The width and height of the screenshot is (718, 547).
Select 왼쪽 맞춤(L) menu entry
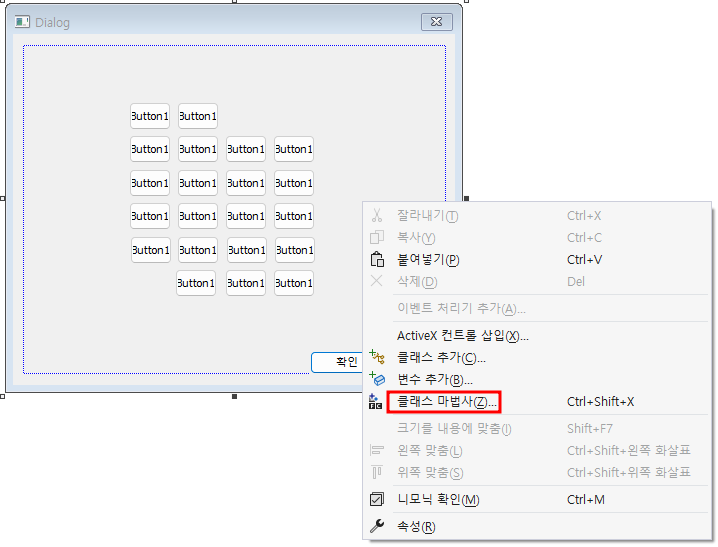pos(430,450)
